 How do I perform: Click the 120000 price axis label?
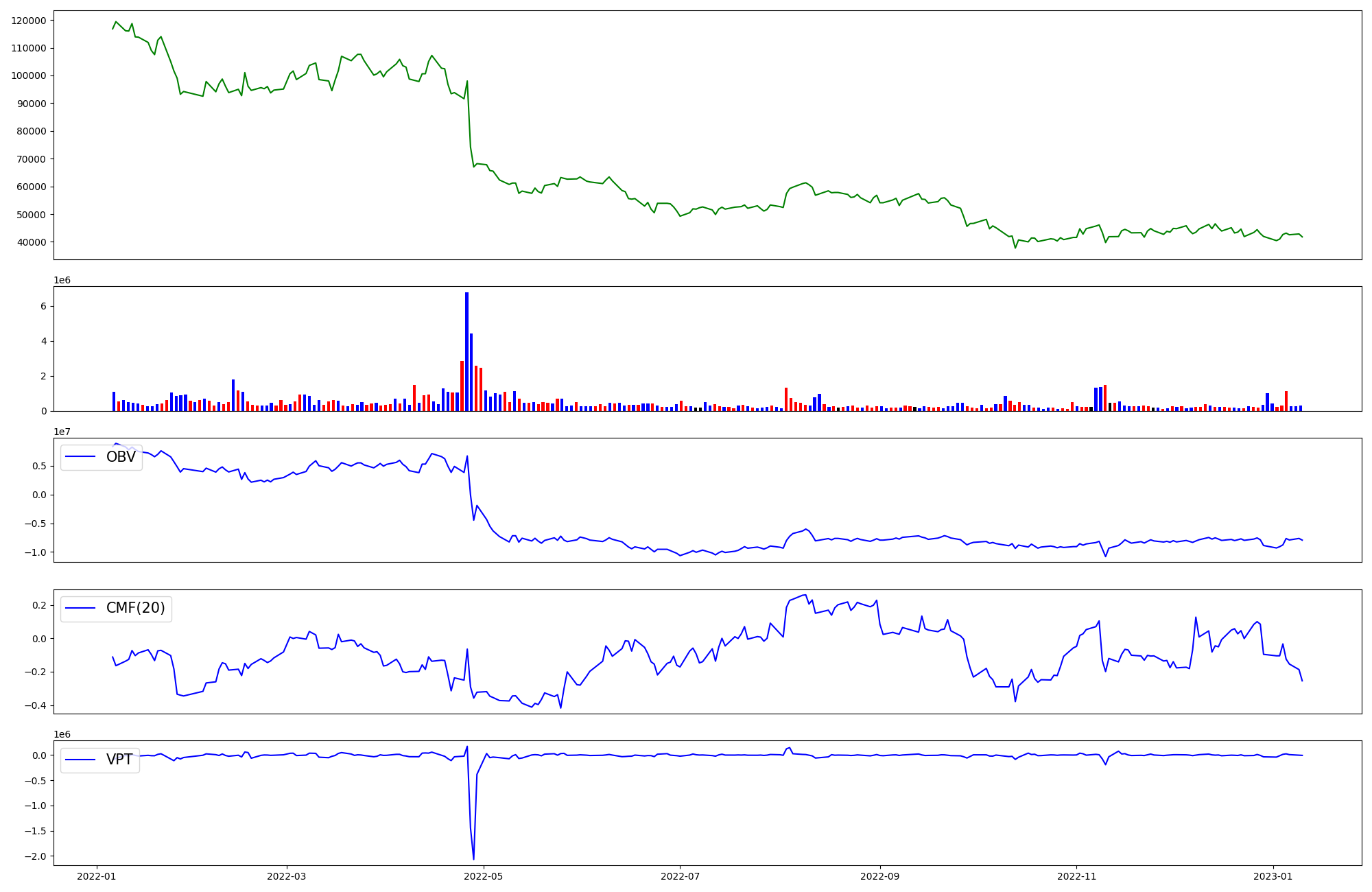point(29,21)
